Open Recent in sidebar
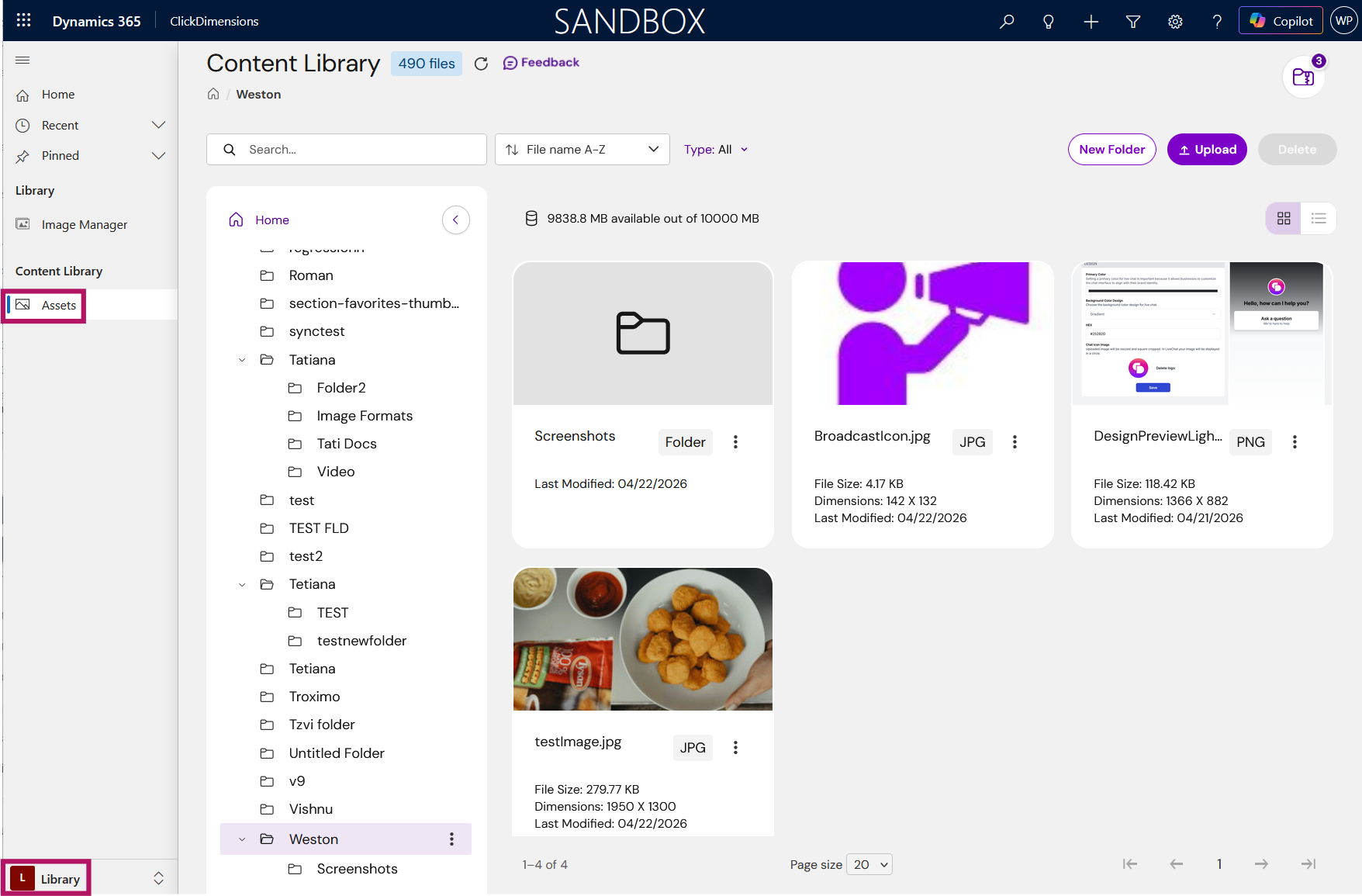Screen dimensions: 1362x896 coord(60,125)
